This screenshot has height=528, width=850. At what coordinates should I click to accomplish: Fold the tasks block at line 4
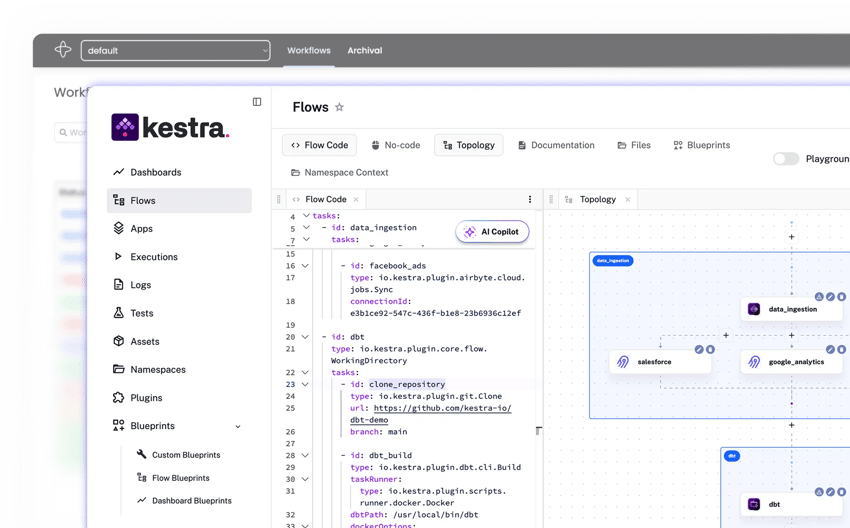click(x=306, y=216)
